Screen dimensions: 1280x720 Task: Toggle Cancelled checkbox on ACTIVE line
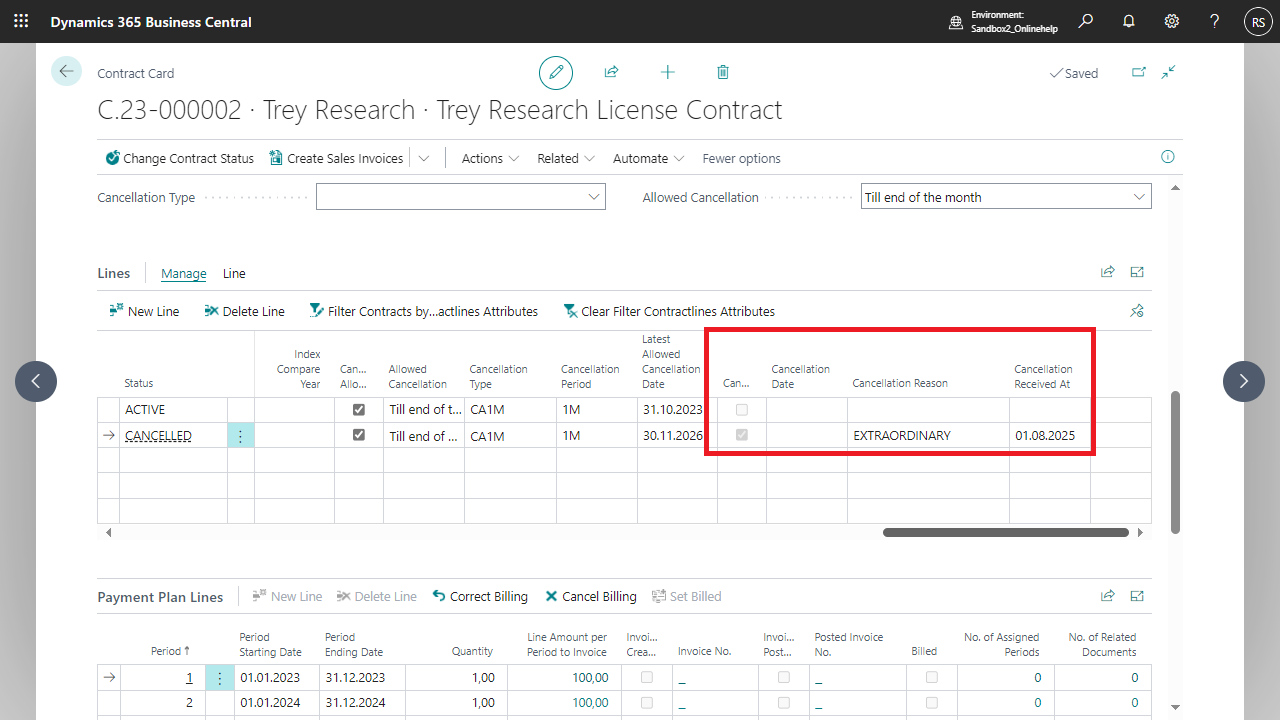tap(742, 410)
